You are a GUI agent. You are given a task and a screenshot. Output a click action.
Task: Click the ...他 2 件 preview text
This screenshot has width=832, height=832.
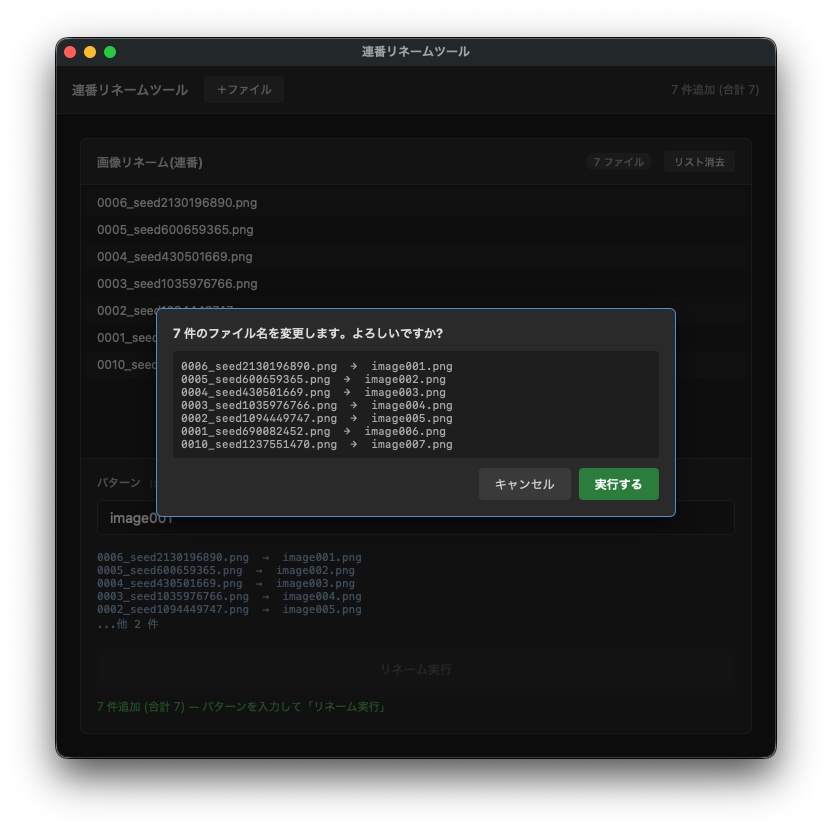(x=127, y=624)
